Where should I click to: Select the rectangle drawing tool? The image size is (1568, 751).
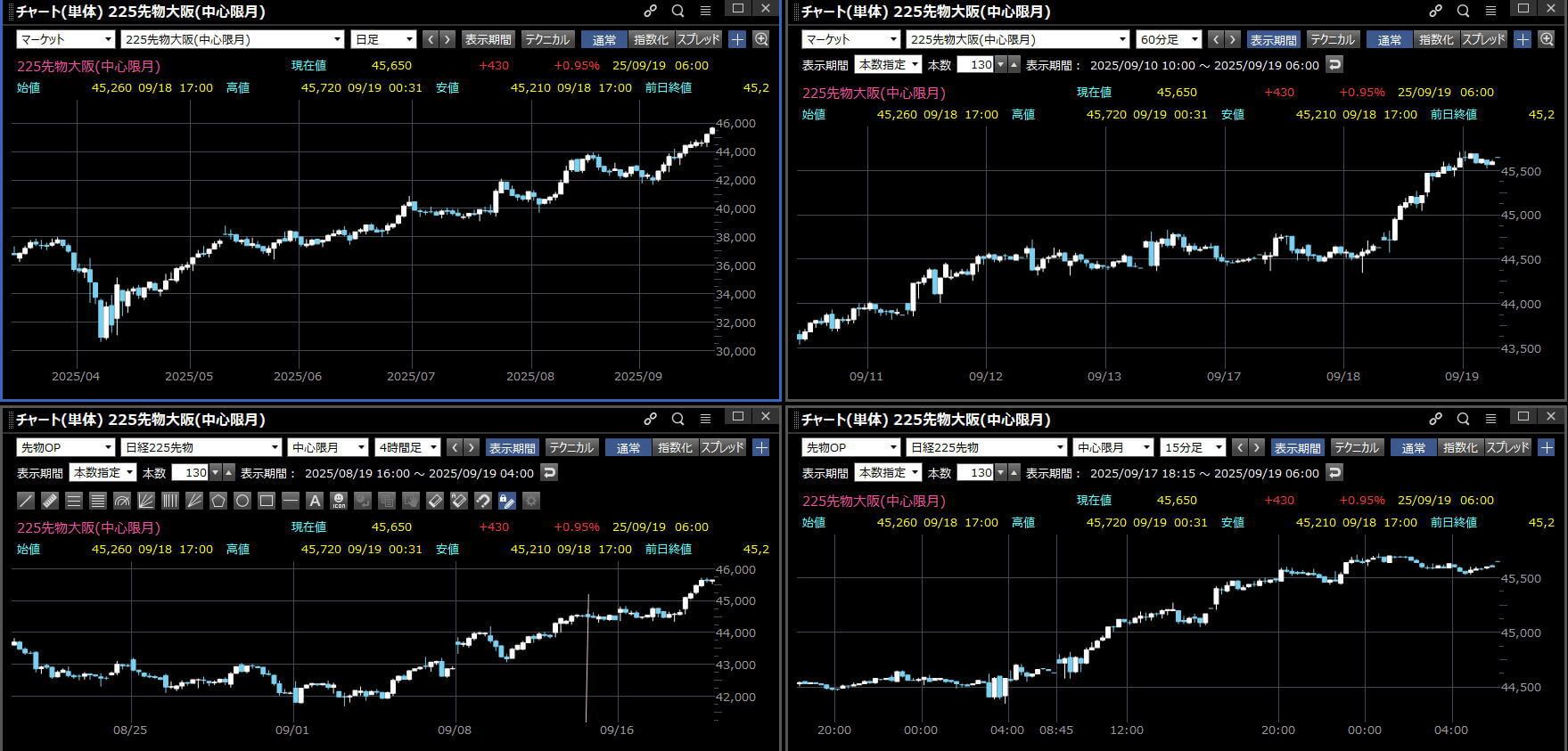coord(267,501)
